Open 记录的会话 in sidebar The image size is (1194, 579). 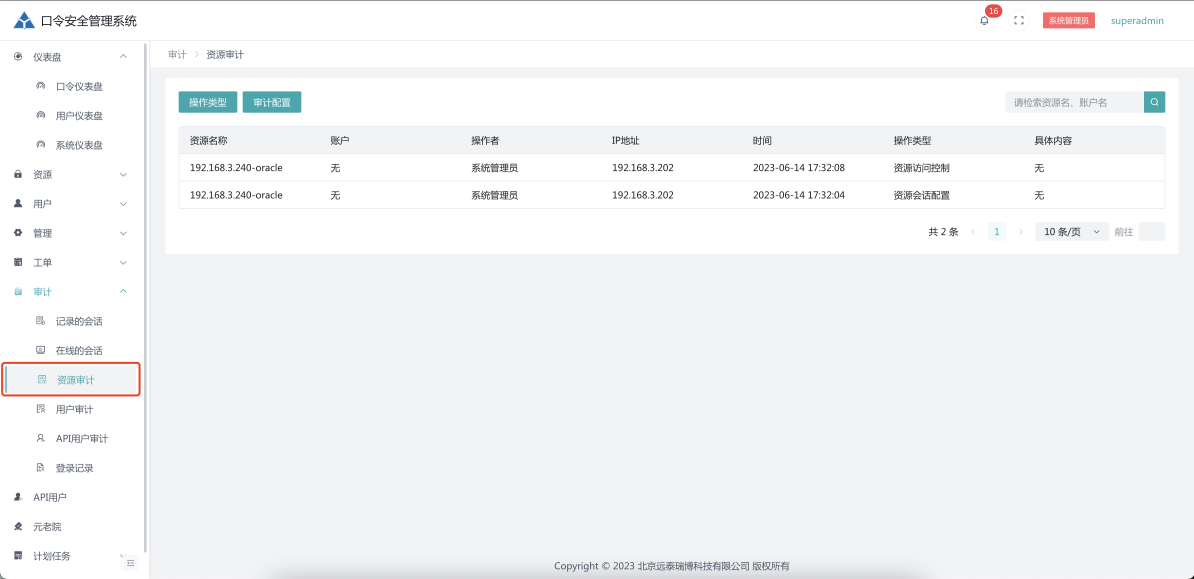[x=79, y=321]
